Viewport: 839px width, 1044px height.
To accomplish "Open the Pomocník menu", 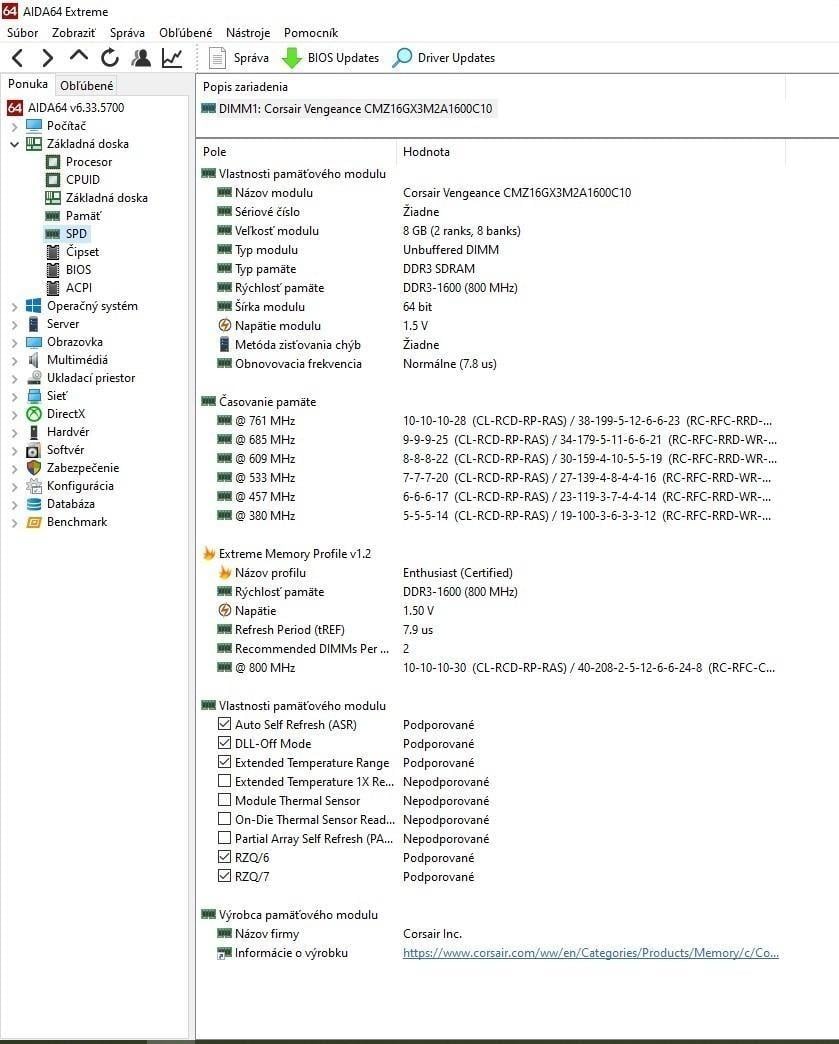I will pyautogui.click(x=311, y=33).
